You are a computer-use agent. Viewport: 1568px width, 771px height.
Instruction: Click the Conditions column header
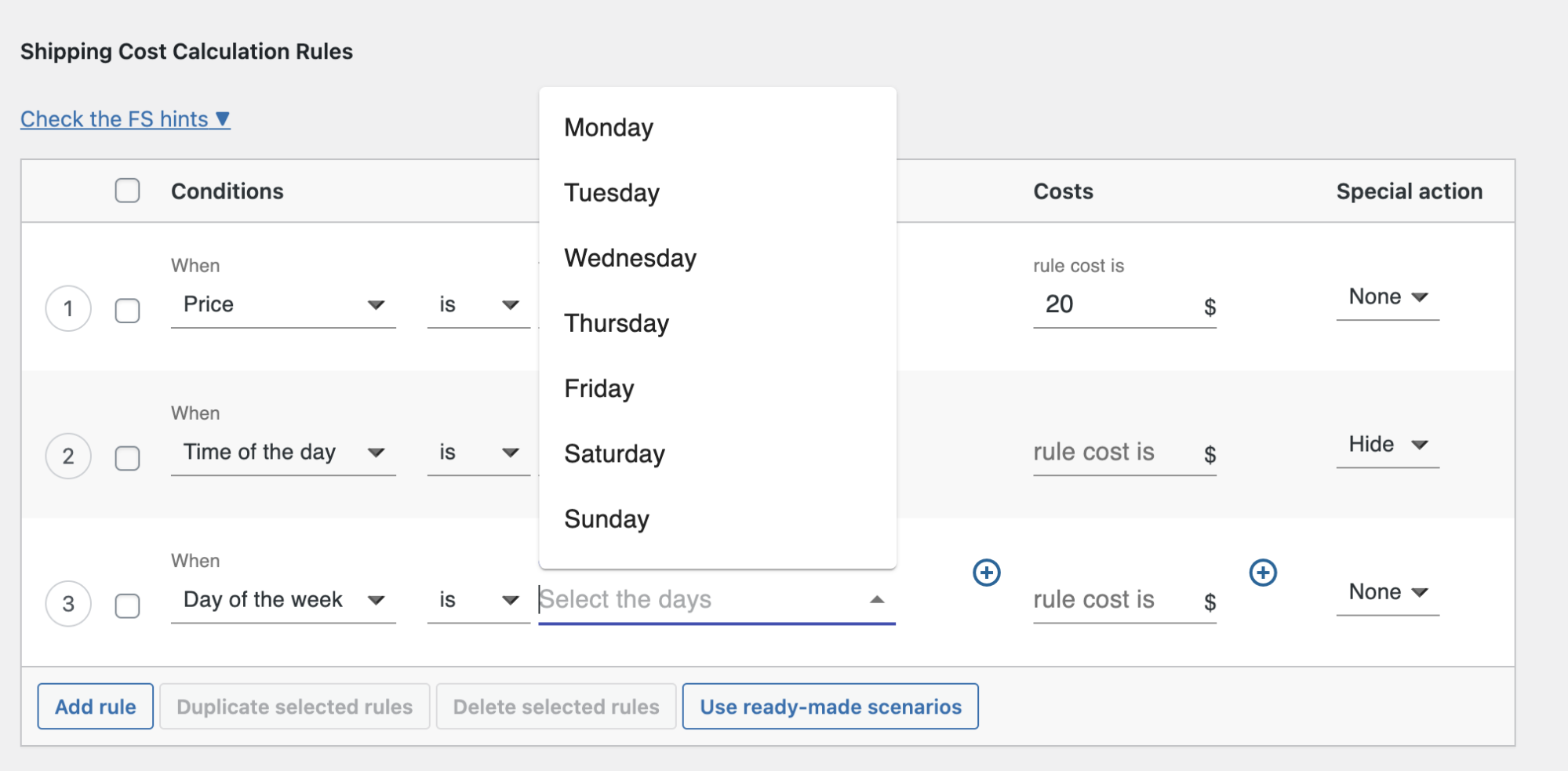point(227,191)
